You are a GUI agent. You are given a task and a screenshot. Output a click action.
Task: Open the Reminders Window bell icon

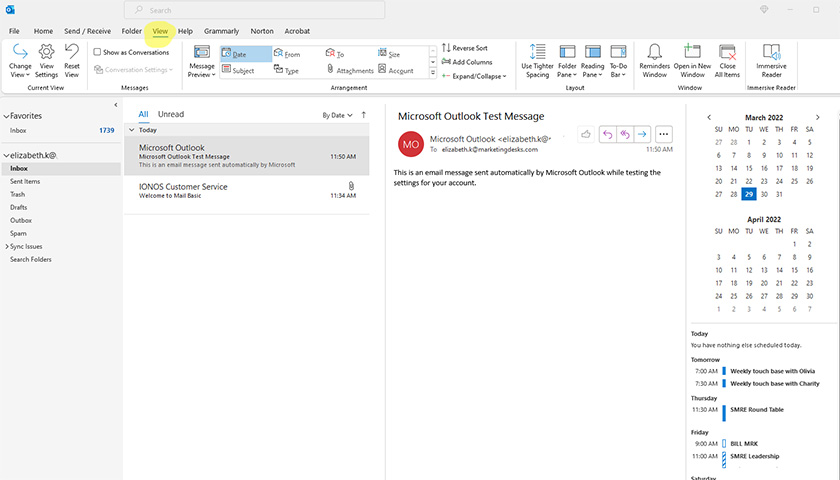[655, 60]
